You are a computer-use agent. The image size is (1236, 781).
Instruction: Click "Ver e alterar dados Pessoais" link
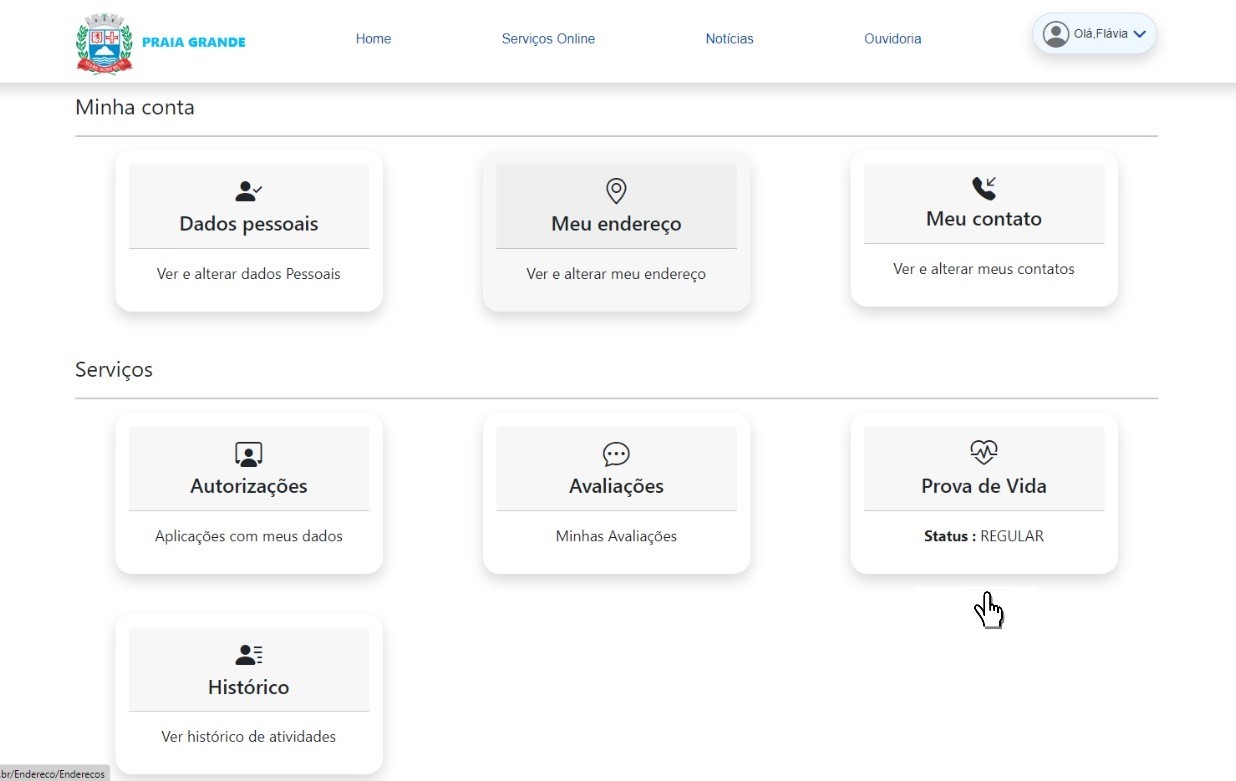pyautogui.click(x=248, y=274)
